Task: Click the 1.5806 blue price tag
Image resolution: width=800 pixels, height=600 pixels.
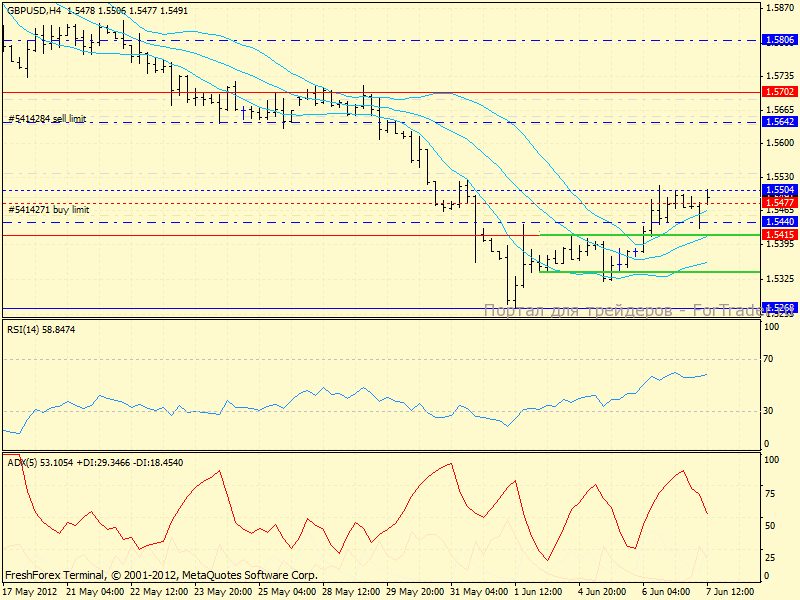Action: click(779, 40)
